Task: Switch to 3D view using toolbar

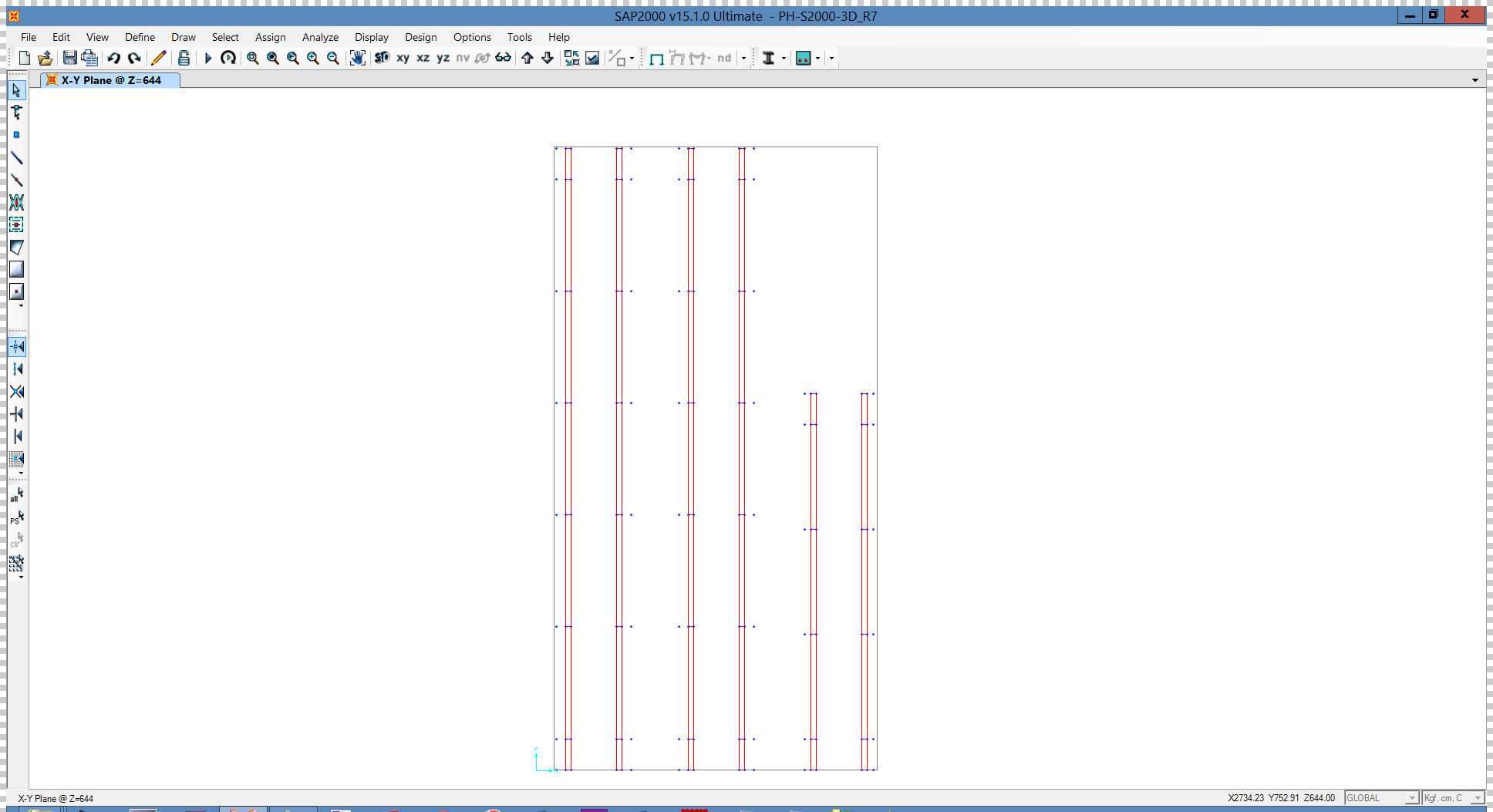Action: (x=382, y=58)
